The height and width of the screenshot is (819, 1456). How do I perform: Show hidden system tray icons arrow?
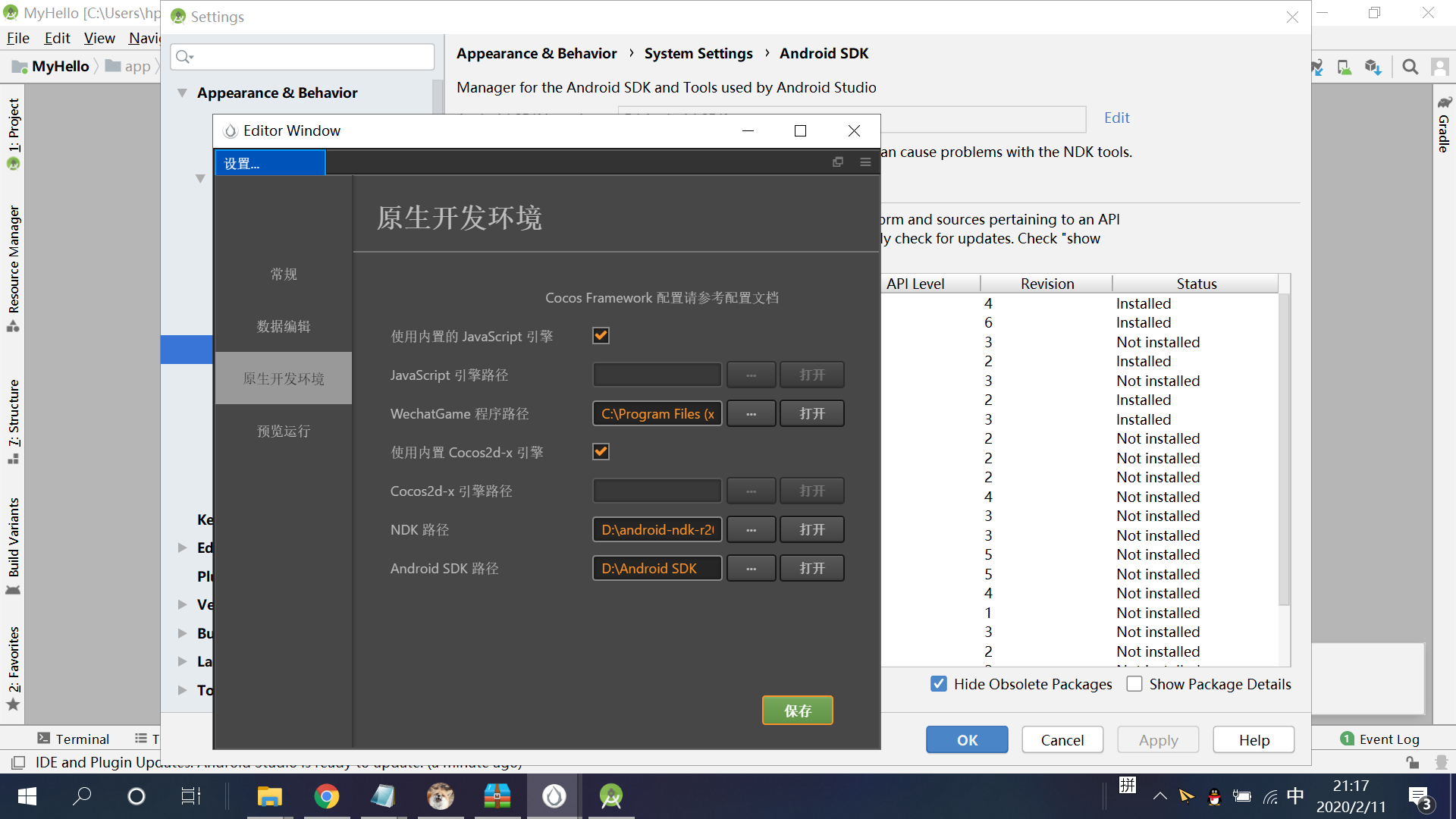pyautogui.click(x=1159, y=796)
